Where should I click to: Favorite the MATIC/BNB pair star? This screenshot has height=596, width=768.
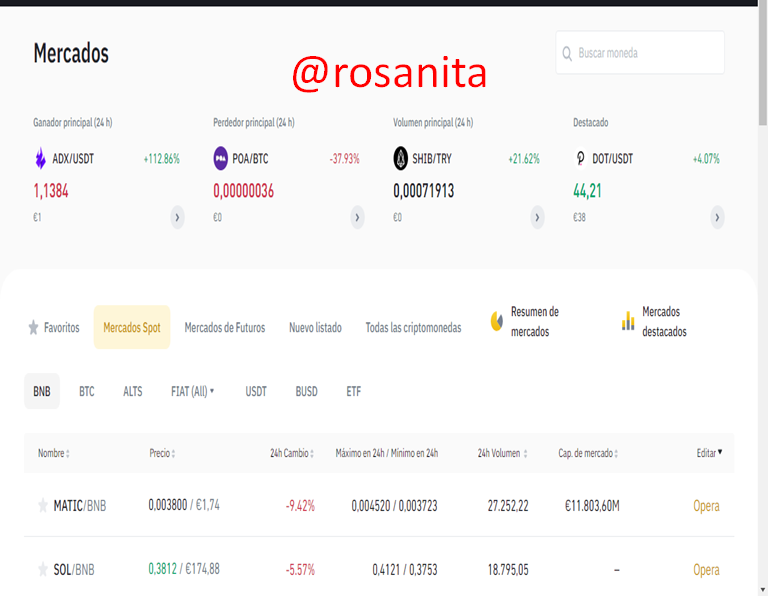(x=43, y=505)
